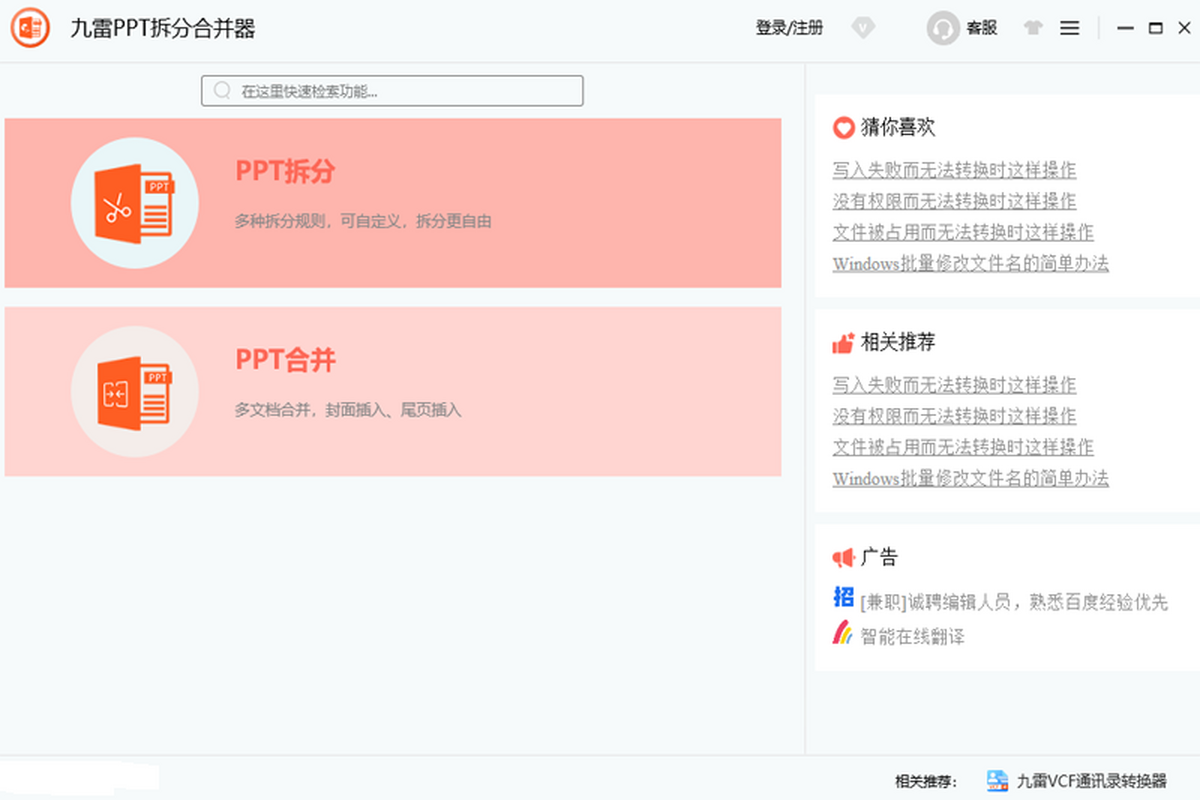1200x800 pixels.
Task: Click the orange app logo in title bar
Action: tap(31, 29)
